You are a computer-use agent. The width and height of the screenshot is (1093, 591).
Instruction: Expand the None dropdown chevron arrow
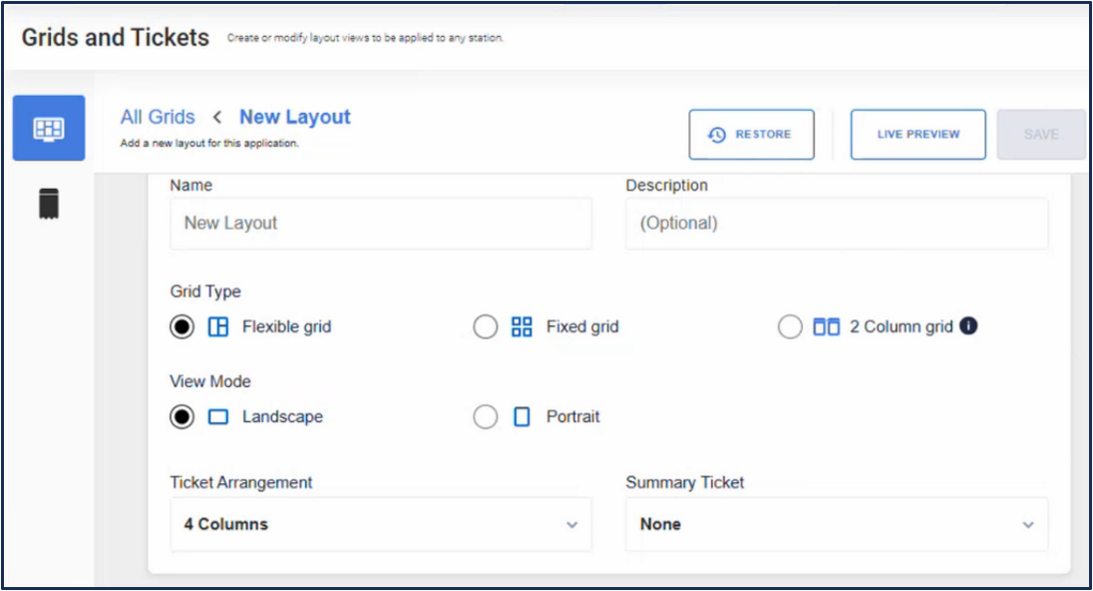[1028, 525]
